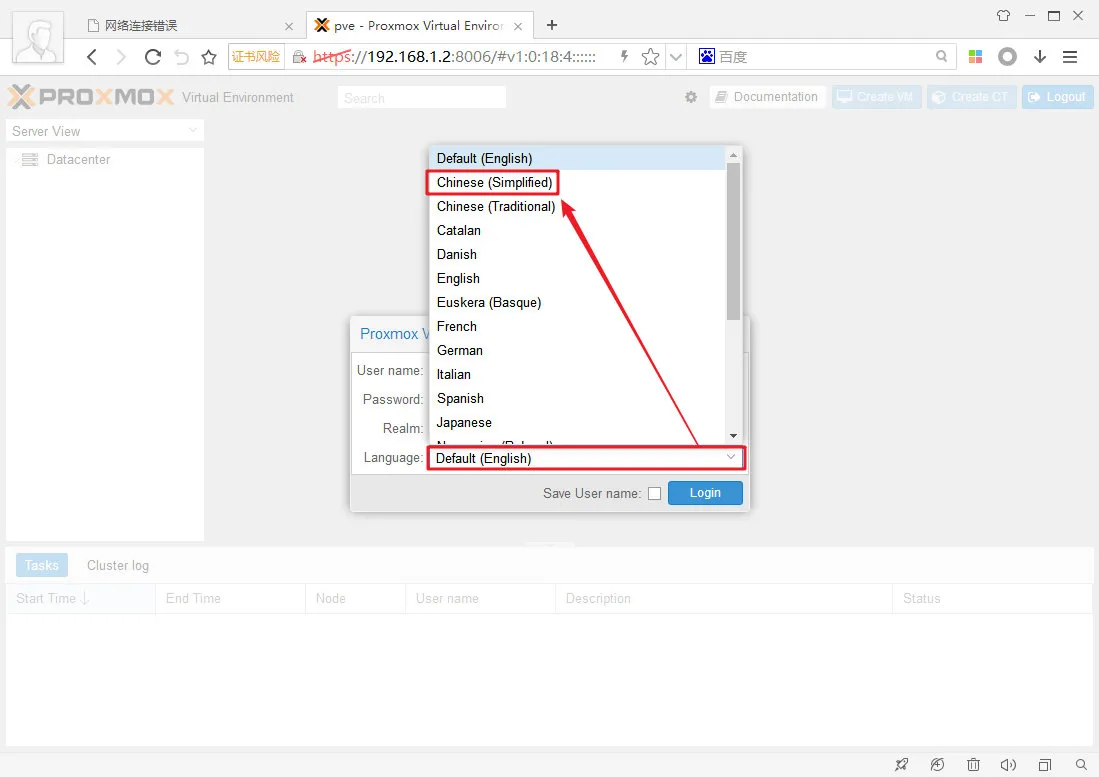
Task: Open a new browser tab
Action: 552,25
